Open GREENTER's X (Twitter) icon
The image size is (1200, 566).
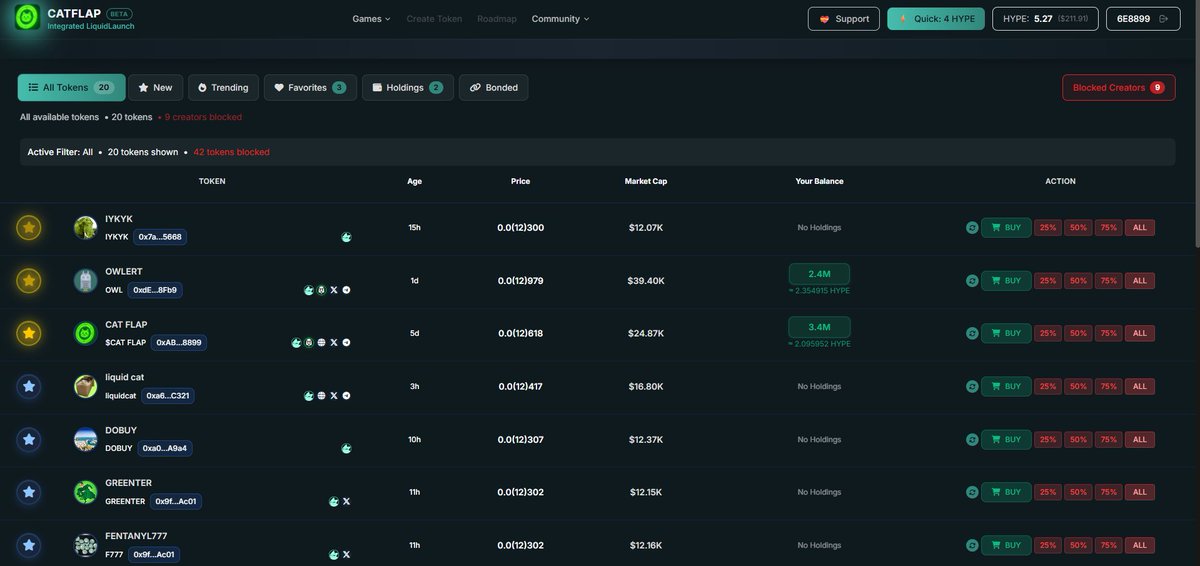tap(346, 501)
